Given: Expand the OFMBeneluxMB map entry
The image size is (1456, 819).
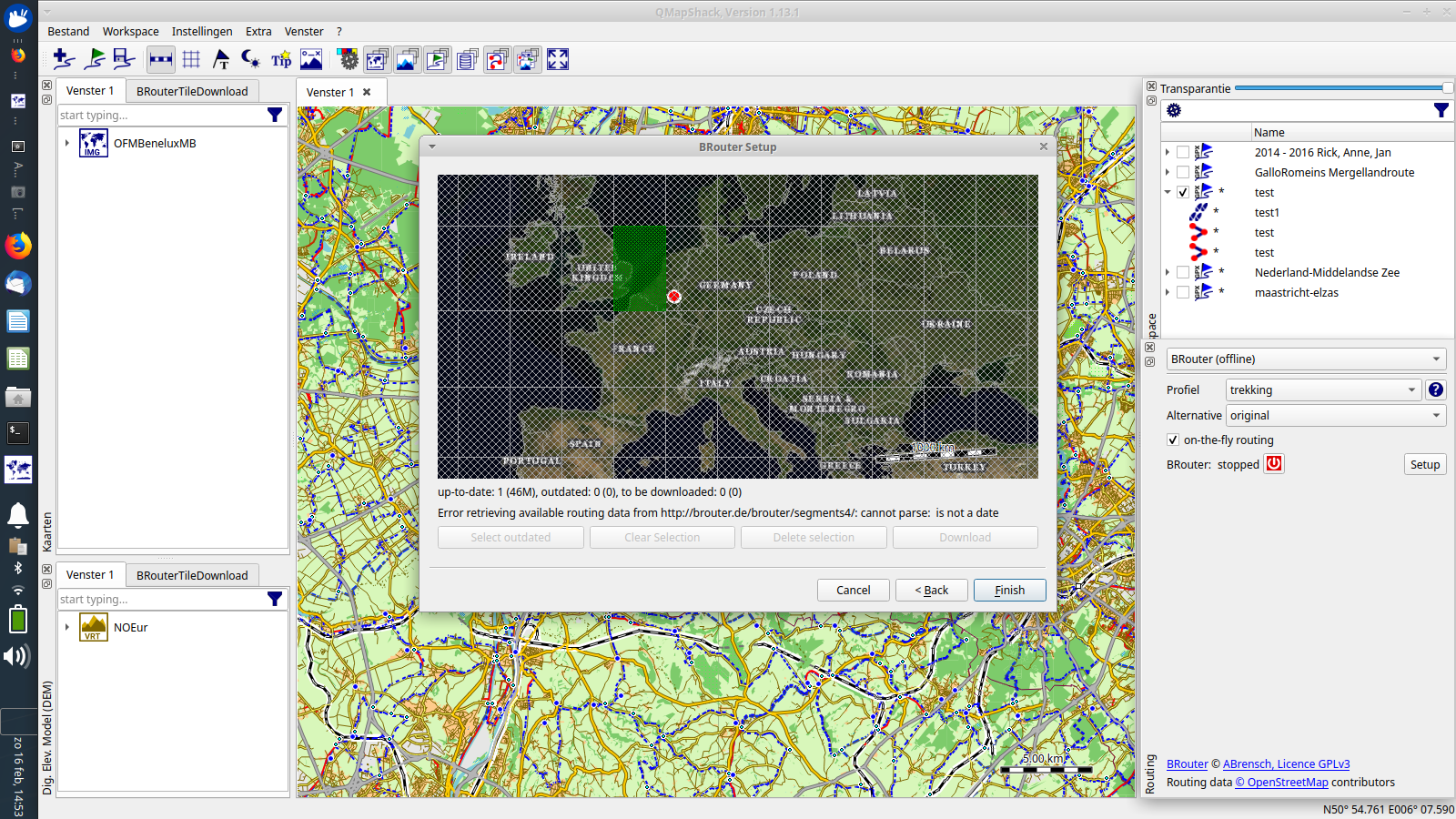Looking at the screenshot, I should click(67, 143).
